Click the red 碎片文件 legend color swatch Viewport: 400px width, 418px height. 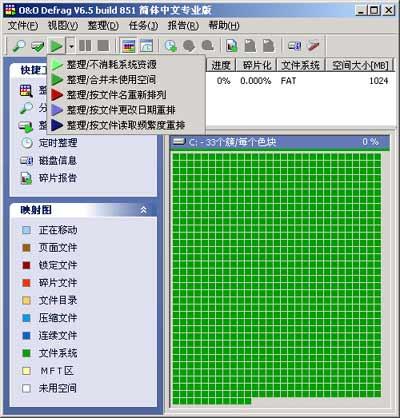point(26,283)
